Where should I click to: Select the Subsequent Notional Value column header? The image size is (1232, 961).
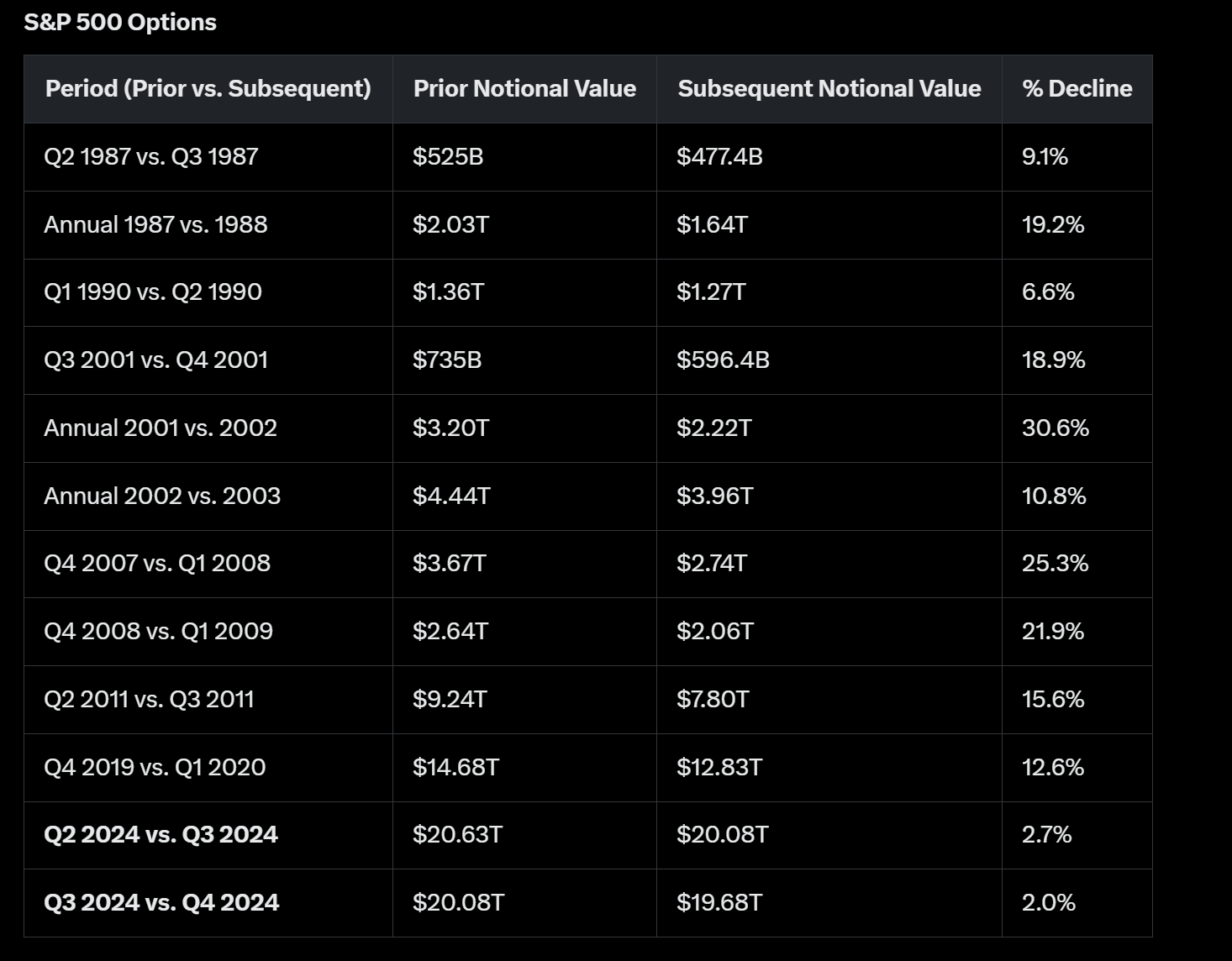829,89
